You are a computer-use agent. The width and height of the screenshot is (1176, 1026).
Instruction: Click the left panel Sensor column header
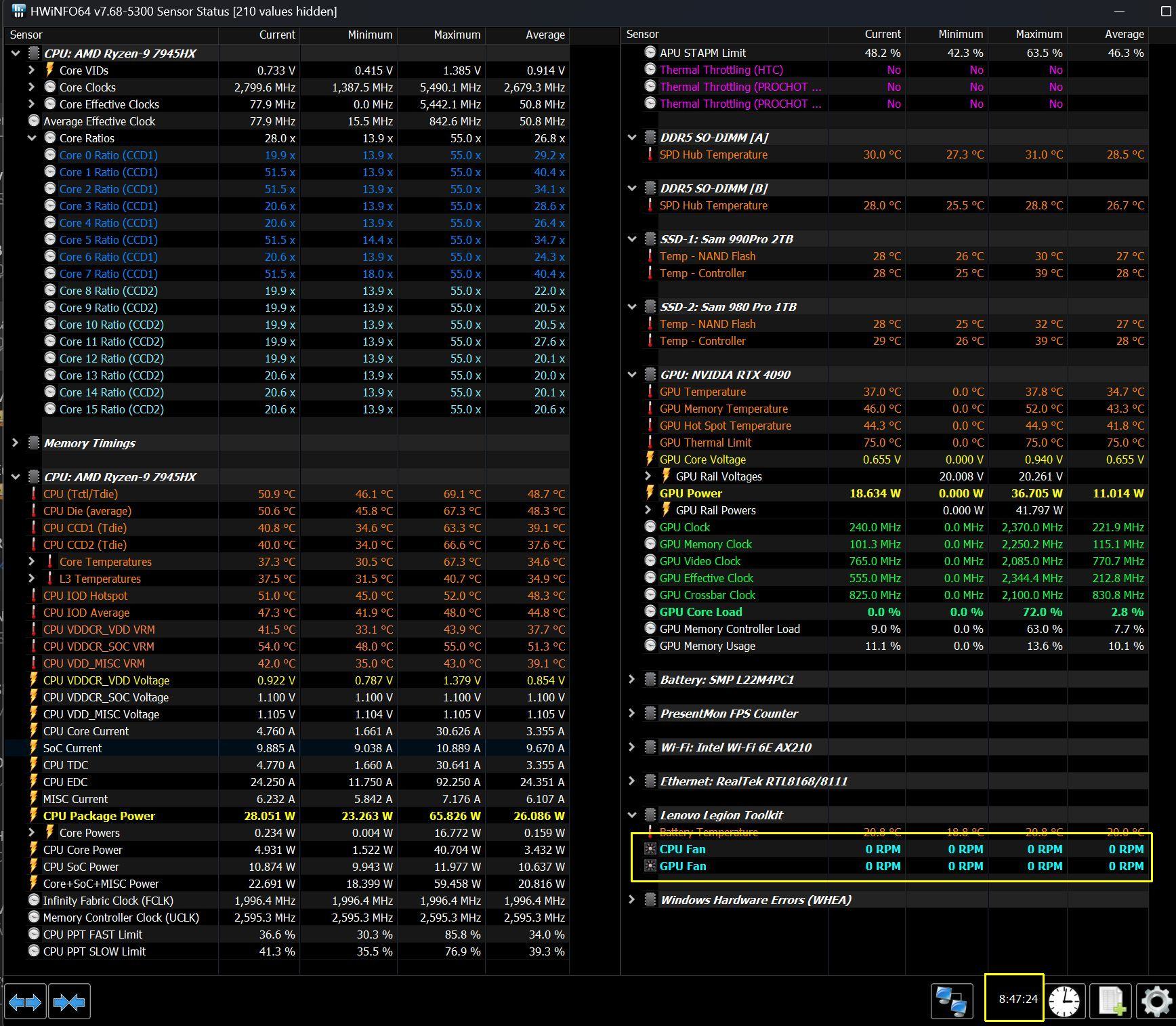111,35
